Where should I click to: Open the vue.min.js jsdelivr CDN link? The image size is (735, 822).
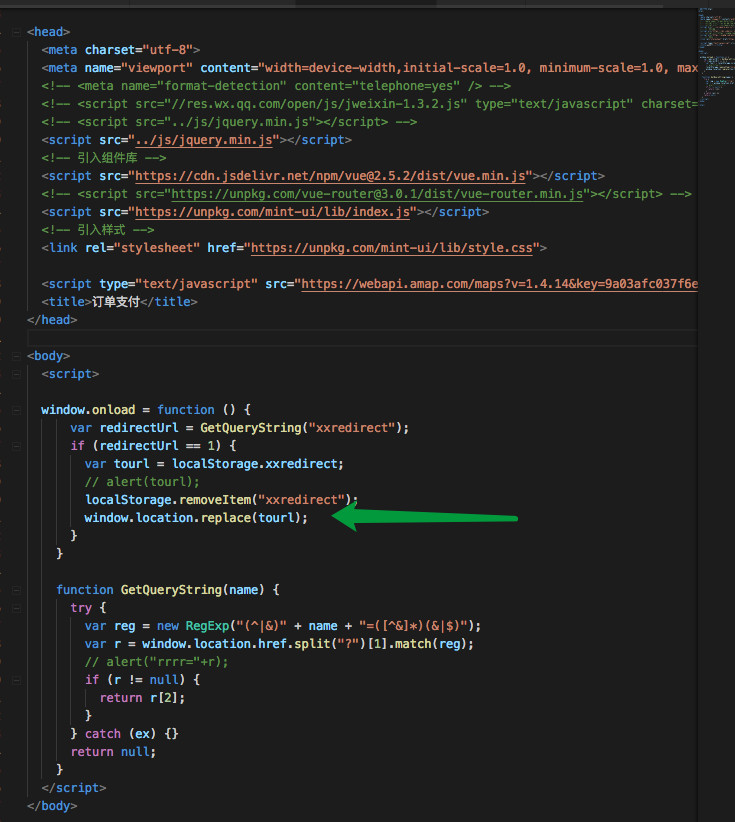[x=330, y=176]
